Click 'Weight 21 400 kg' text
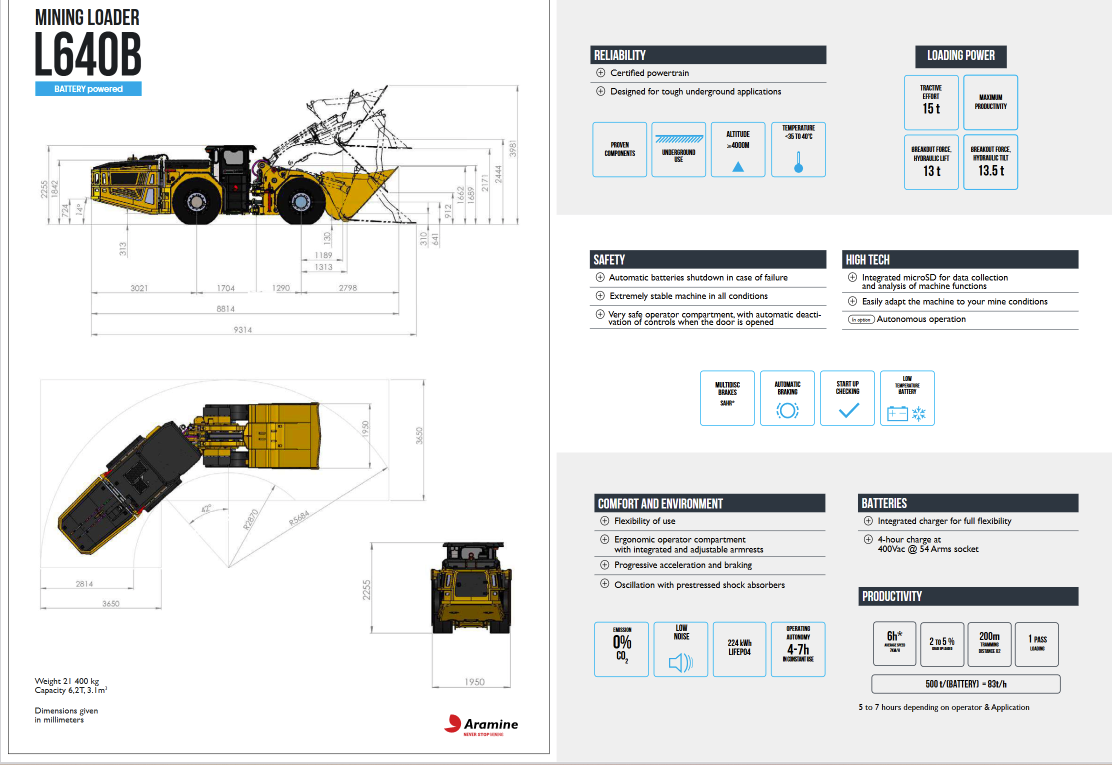1112x765 pixels. point(67,681)
